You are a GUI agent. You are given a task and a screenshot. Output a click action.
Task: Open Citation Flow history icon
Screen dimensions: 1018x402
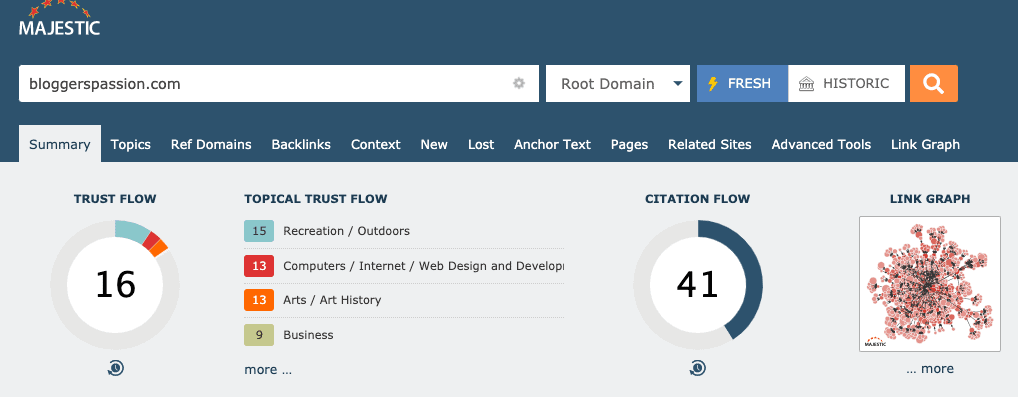coord(698,368)
